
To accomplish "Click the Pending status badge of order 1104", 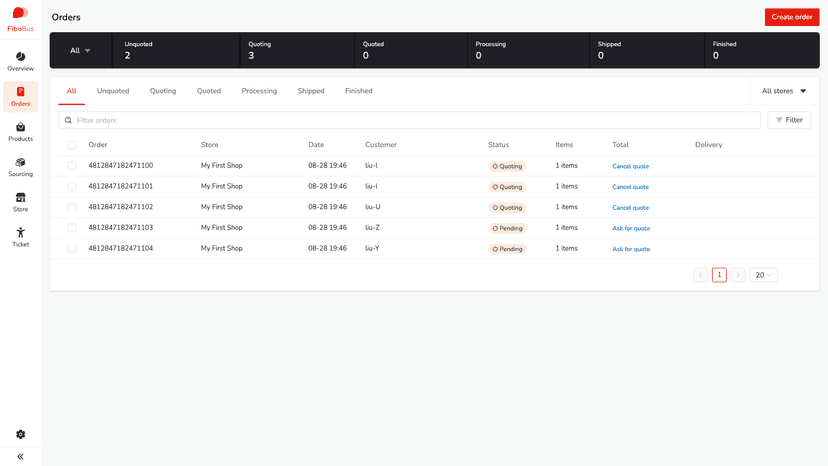I will point(507,249).
